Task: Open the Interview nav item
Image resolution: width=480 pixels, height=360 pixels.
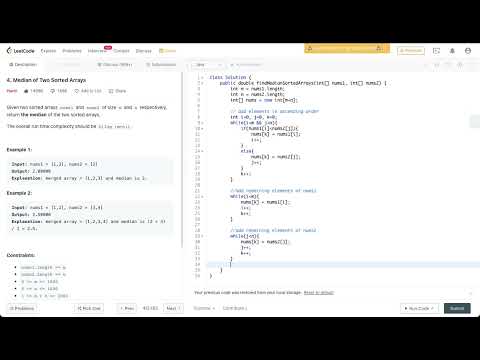Action: 97,51
